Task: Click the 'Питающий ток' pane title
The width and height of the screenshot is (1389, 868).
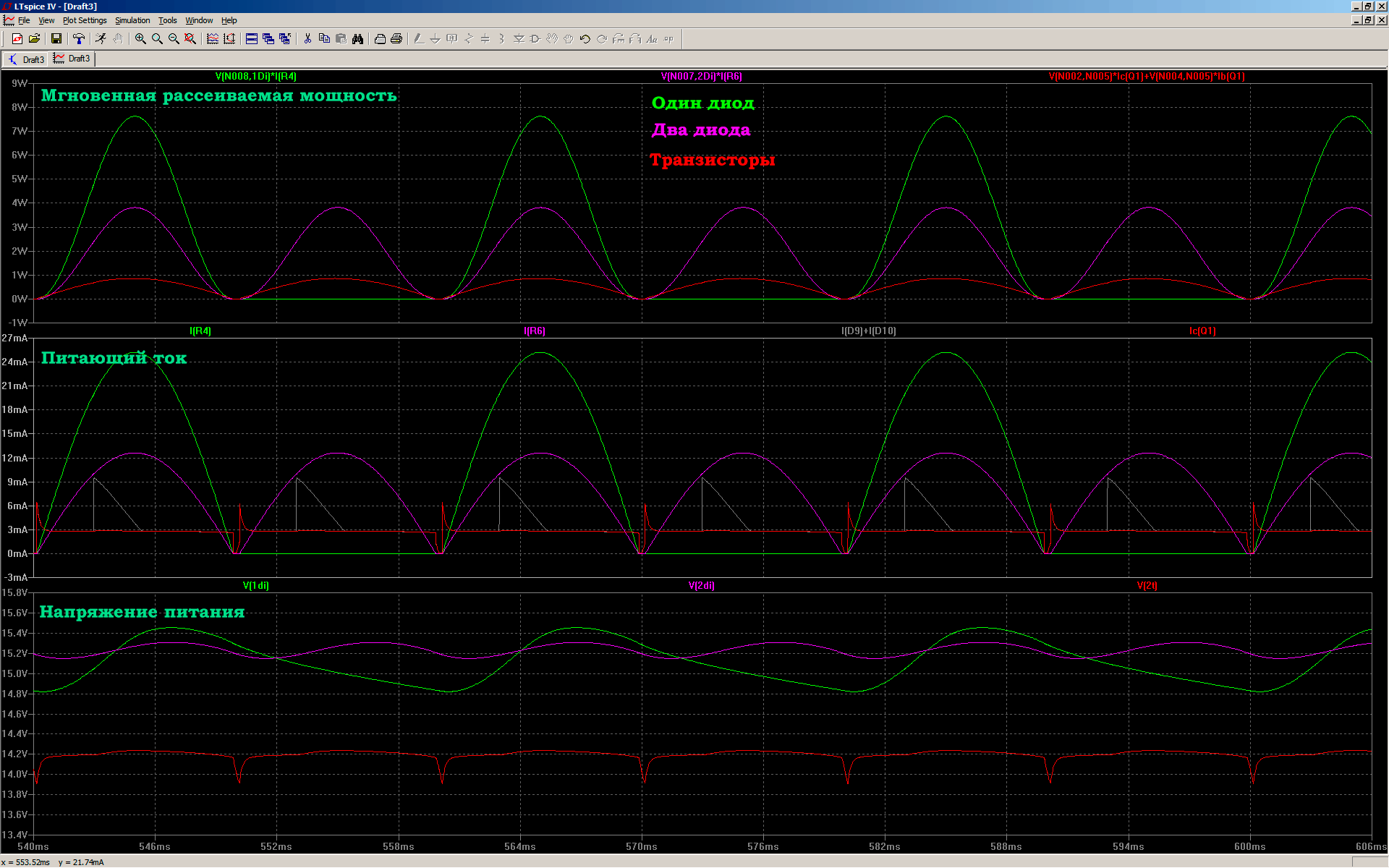Action: (x=114, y=358)
